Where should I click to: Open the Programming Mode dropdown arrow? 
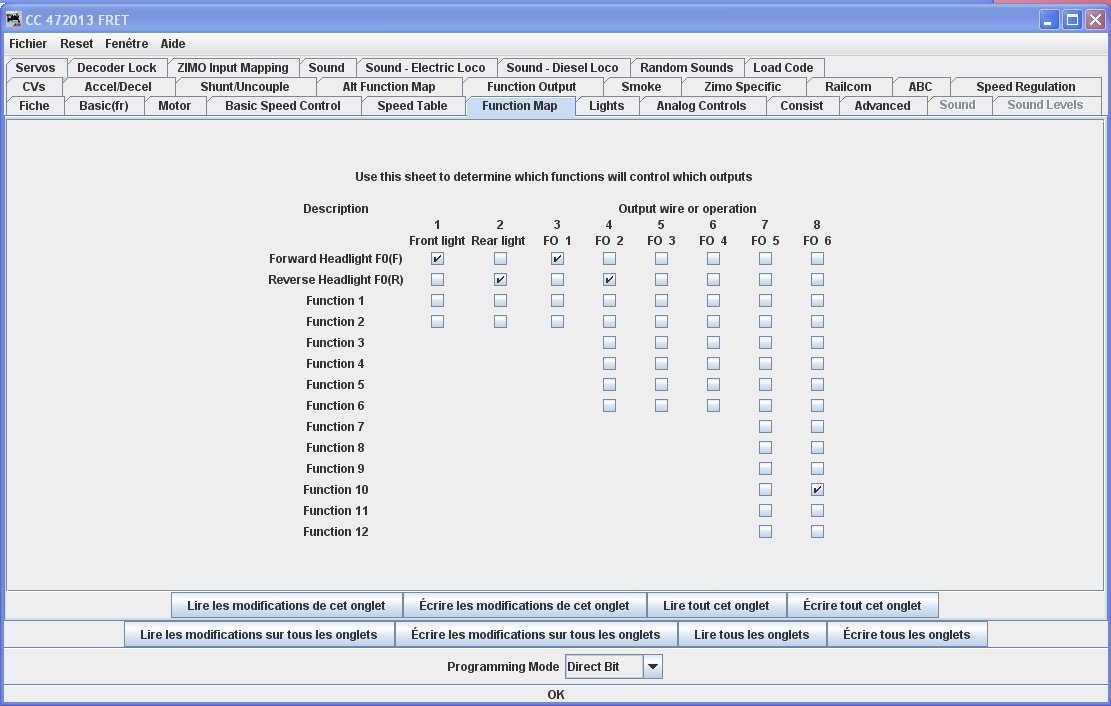(653, 666)
